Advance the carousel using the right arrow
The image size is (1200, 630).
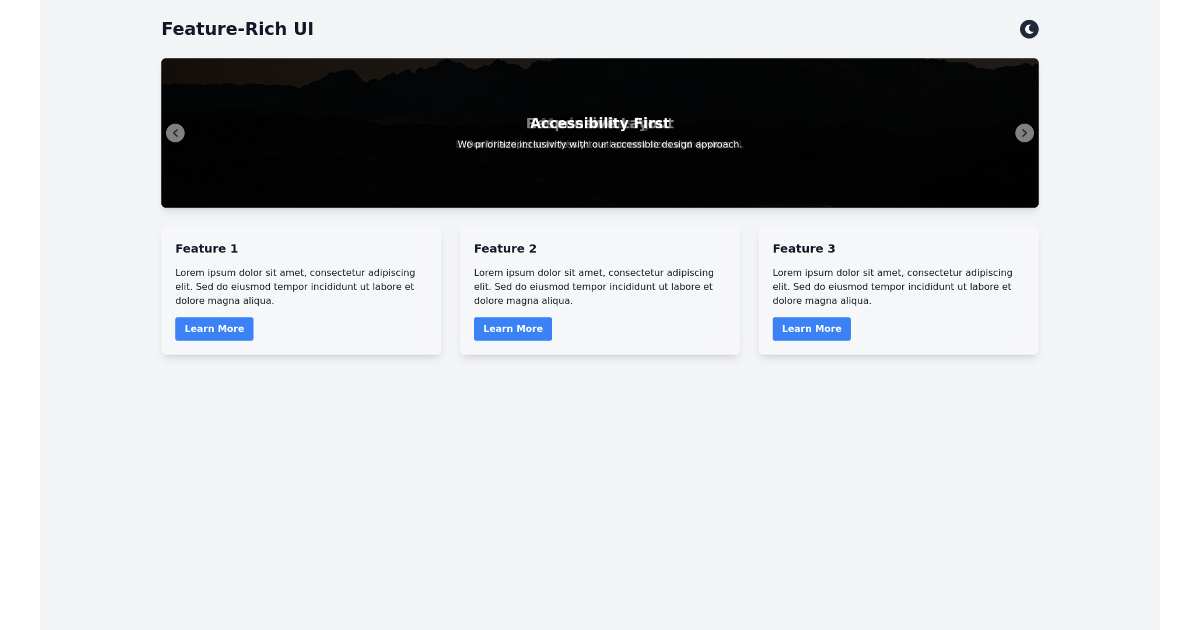click(x=1024, y=132)
